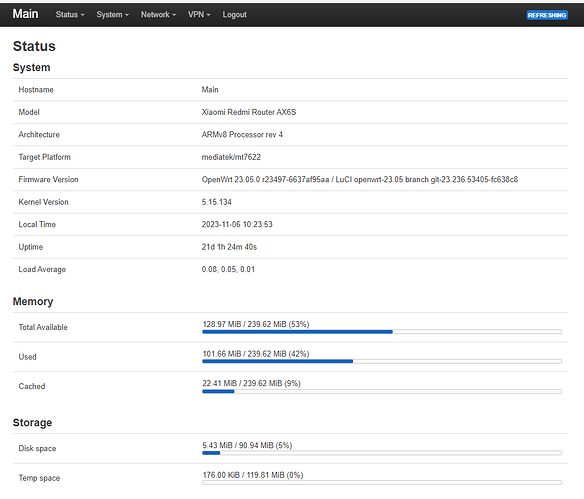Expand the VPN menu
Screen dimensions: 584x499
[x=199, y=15]
